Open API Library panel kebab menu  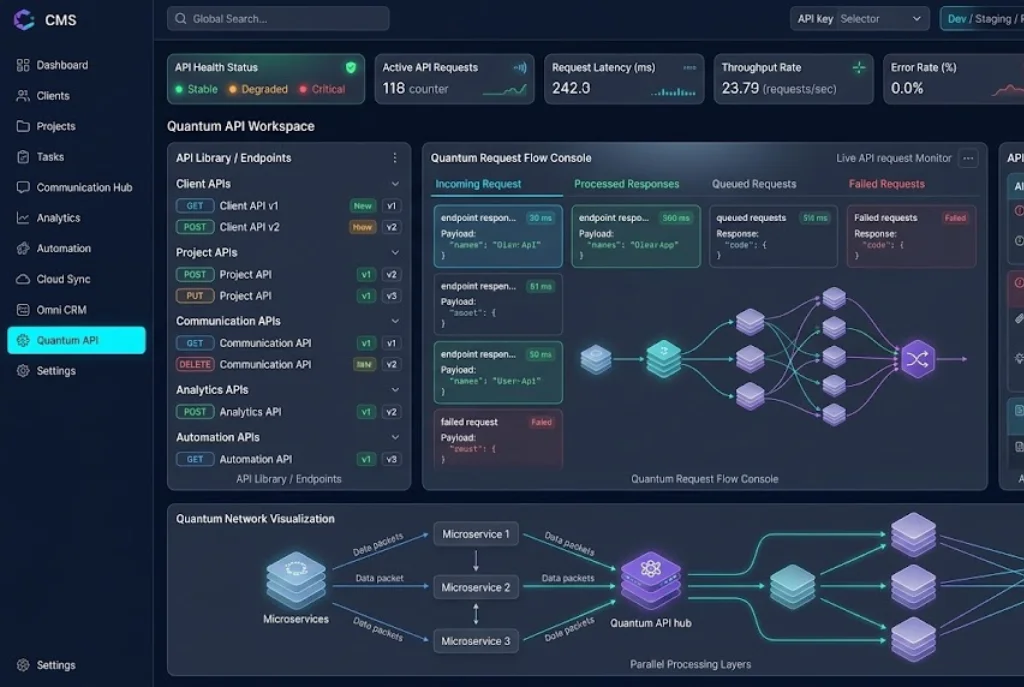(394, 158)
